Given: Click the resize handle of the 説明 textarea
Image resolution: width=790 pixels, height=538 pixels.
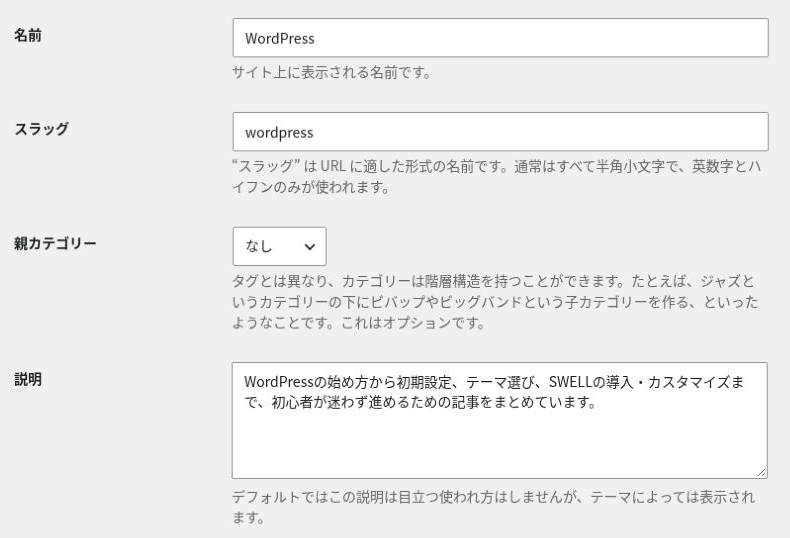Looking at the screenshot, I should pyautogui.click(x=761, y=473).
